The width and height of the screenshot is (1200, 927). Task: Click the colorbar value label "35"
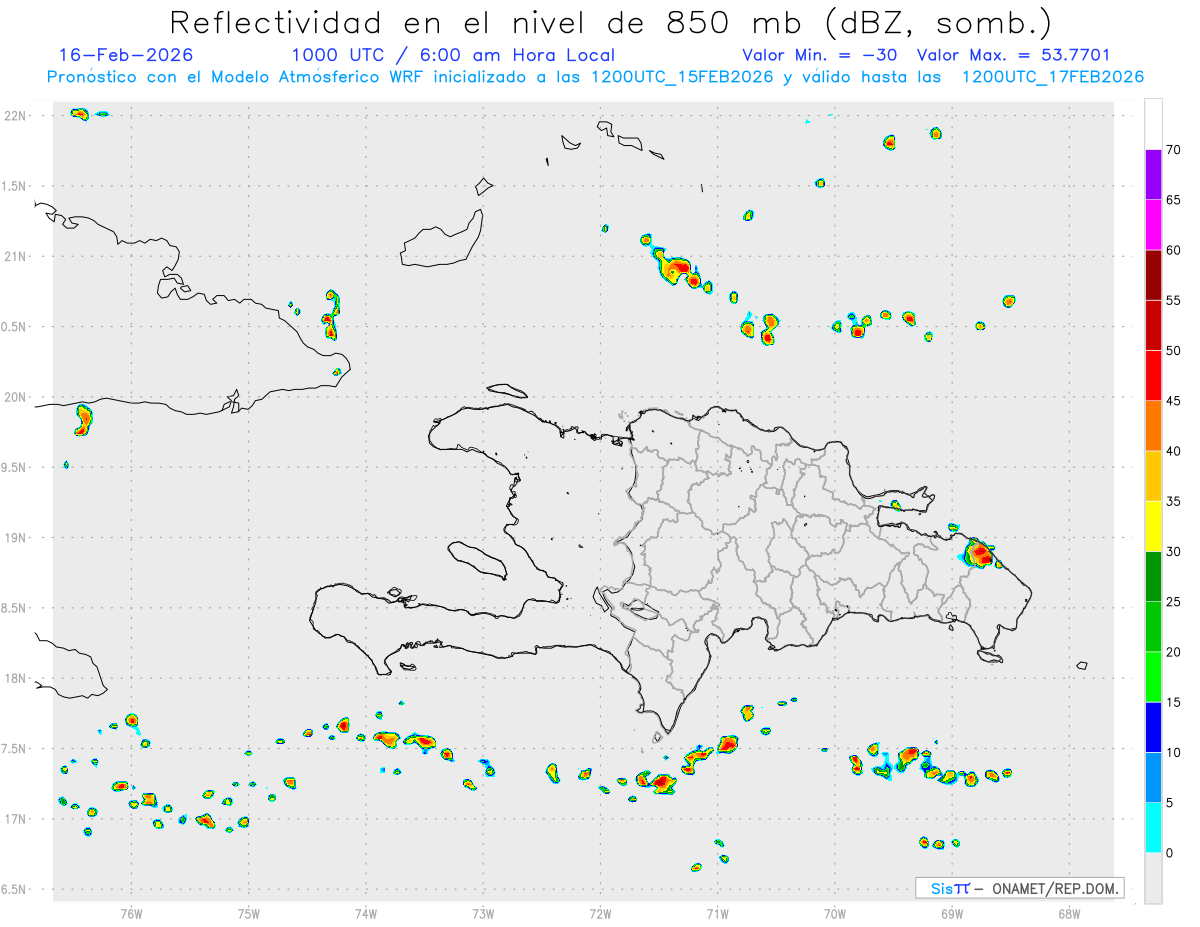coord(1173,501)
